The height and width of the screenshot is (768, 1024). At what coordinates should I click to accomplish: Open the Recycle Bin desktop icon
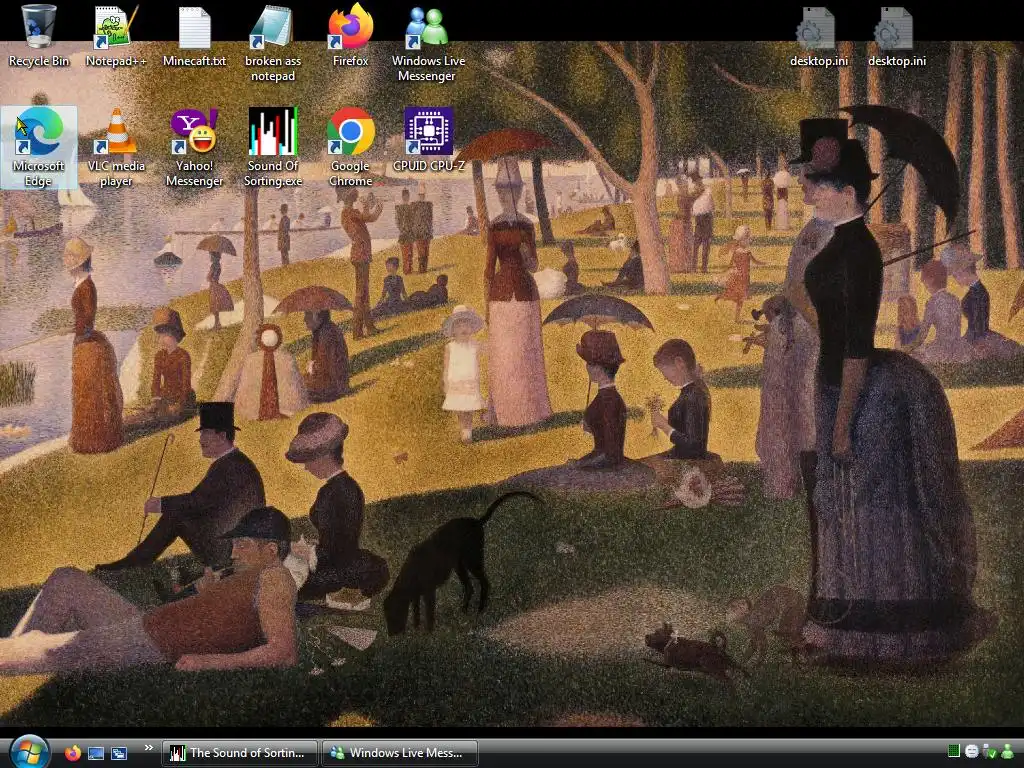pyautogui.click(x=39, y=36)
